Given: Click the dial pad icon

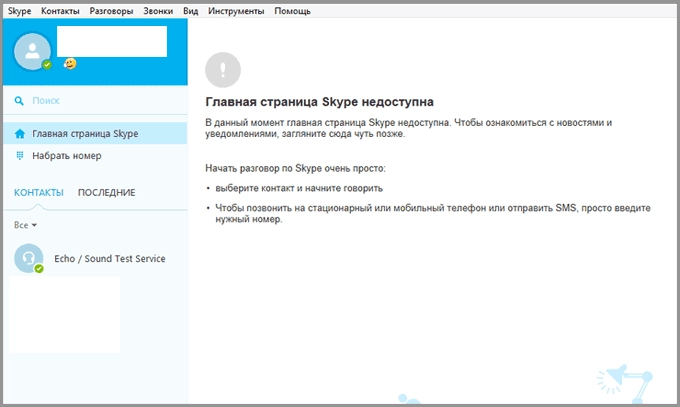Looking at the screenshot, I should point(20,155).
